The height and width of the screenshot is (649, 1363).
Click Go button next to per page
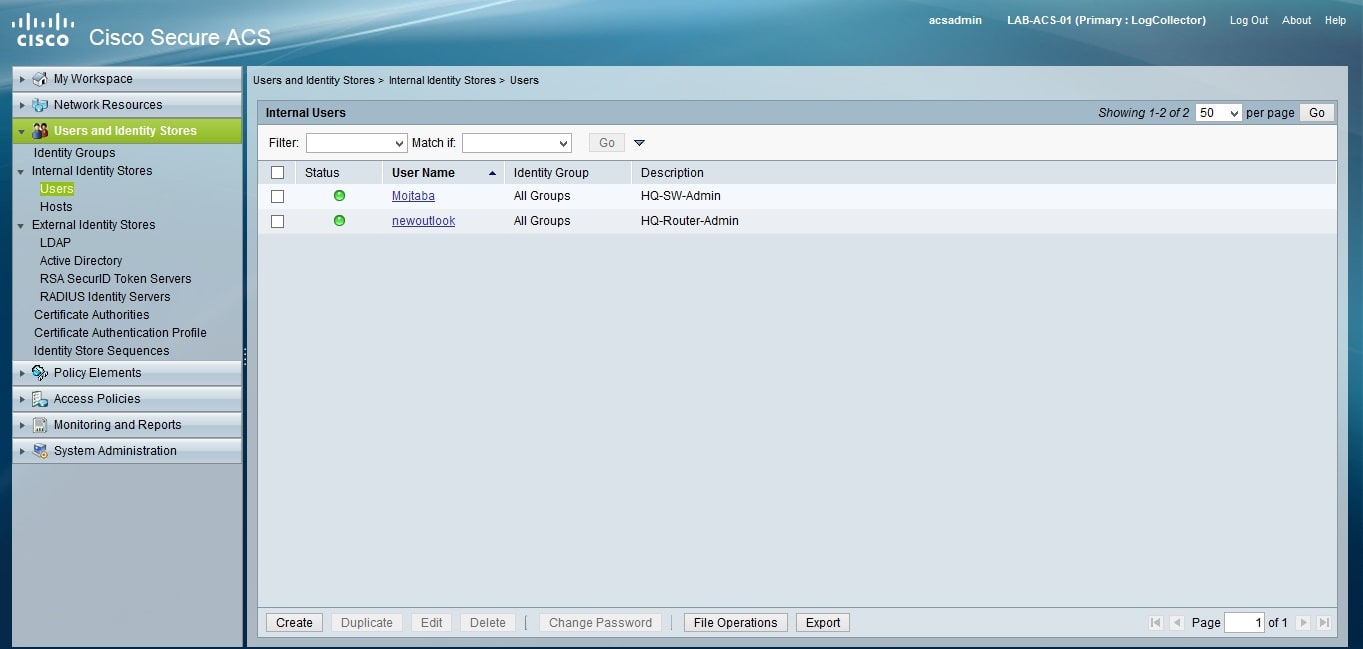tap(1317, 113)
